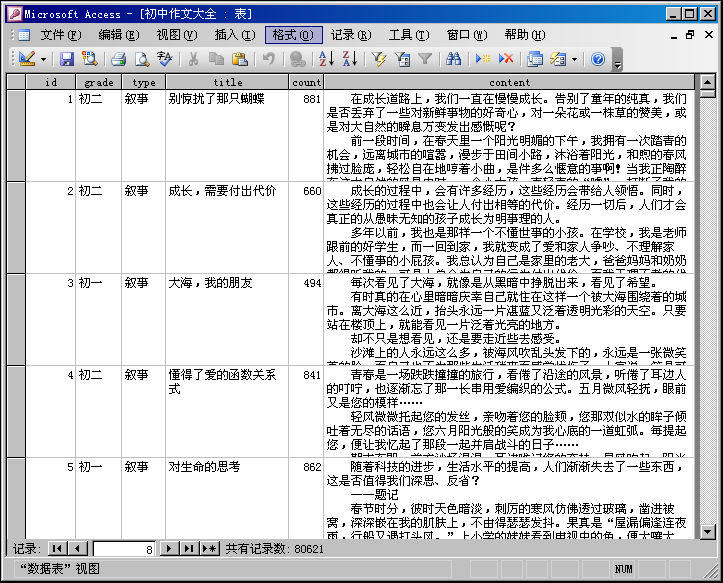Sort descending with Z-A icon

tap(350, 59)
